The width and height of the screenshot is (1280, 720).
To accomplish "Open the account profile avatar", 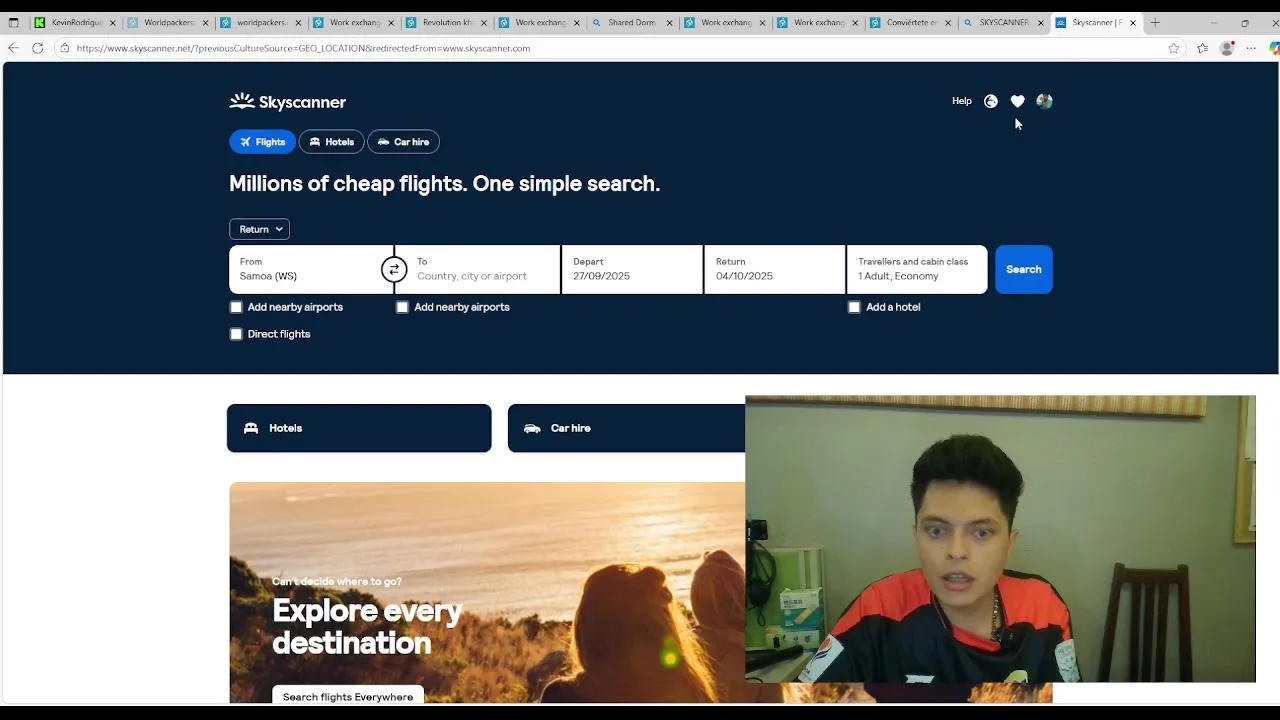I will tap(1044, 101).
